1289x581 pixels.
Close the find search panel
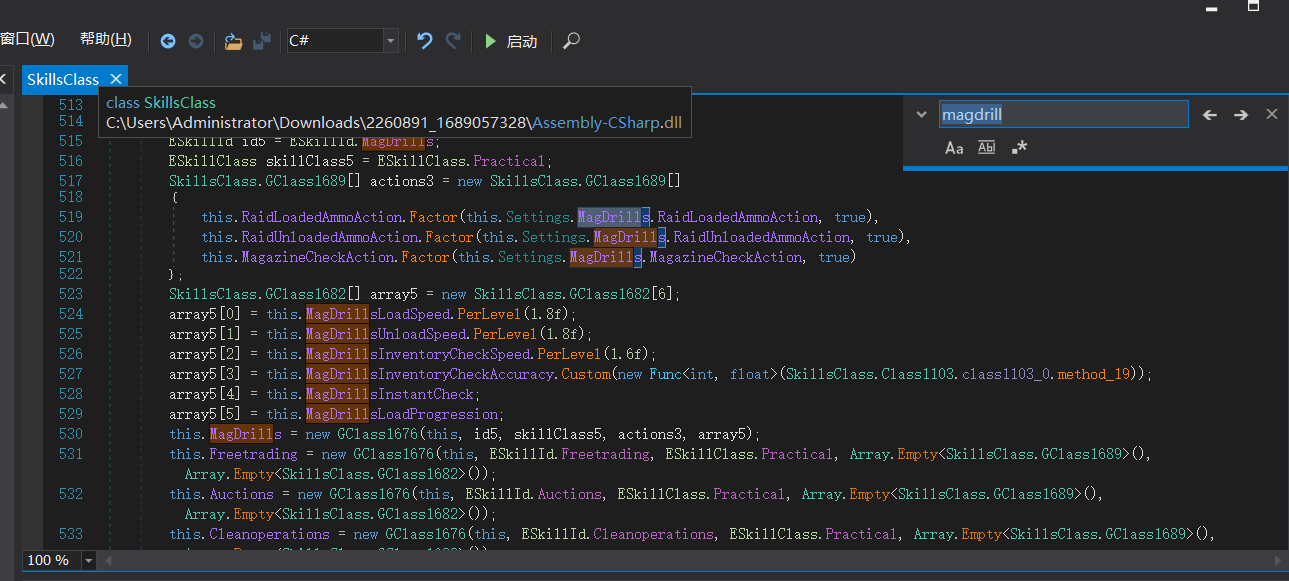pyautogui.click(x=1272, y=114)
